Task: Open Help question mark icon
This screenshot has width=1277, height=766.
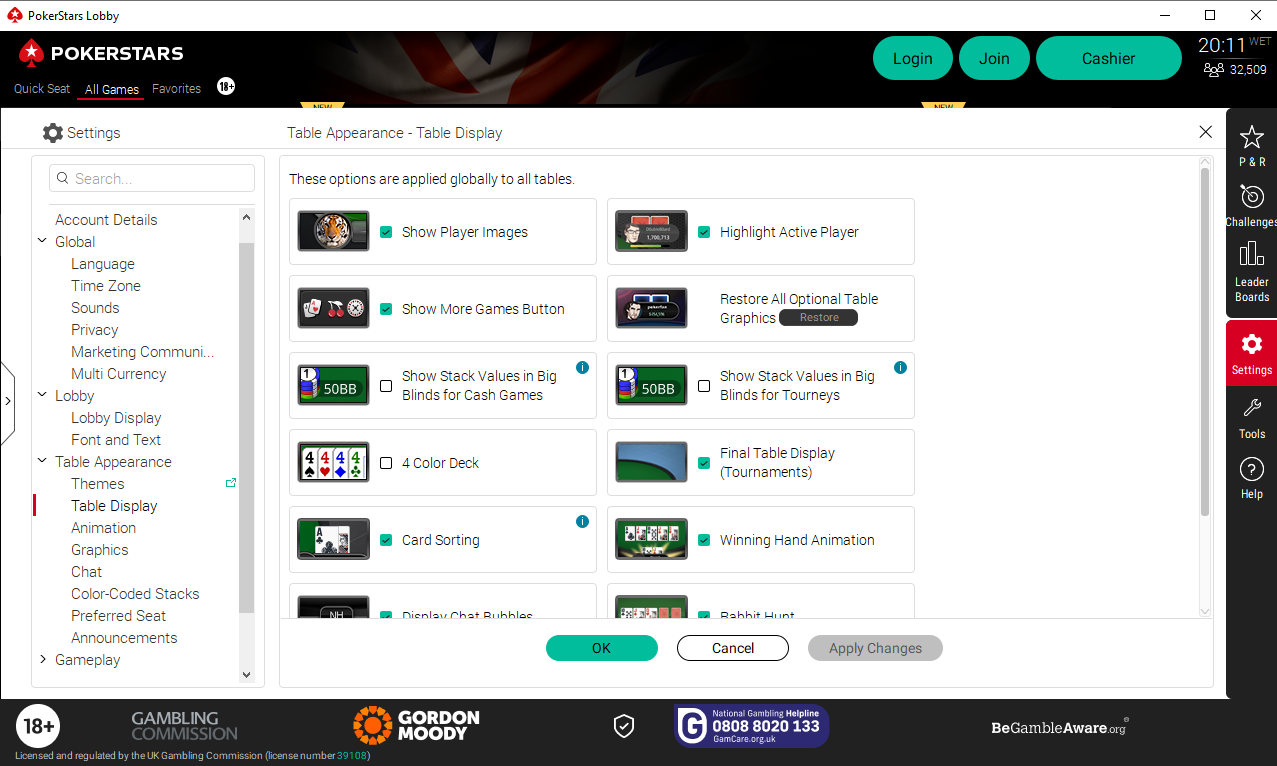Action: 1252,469
